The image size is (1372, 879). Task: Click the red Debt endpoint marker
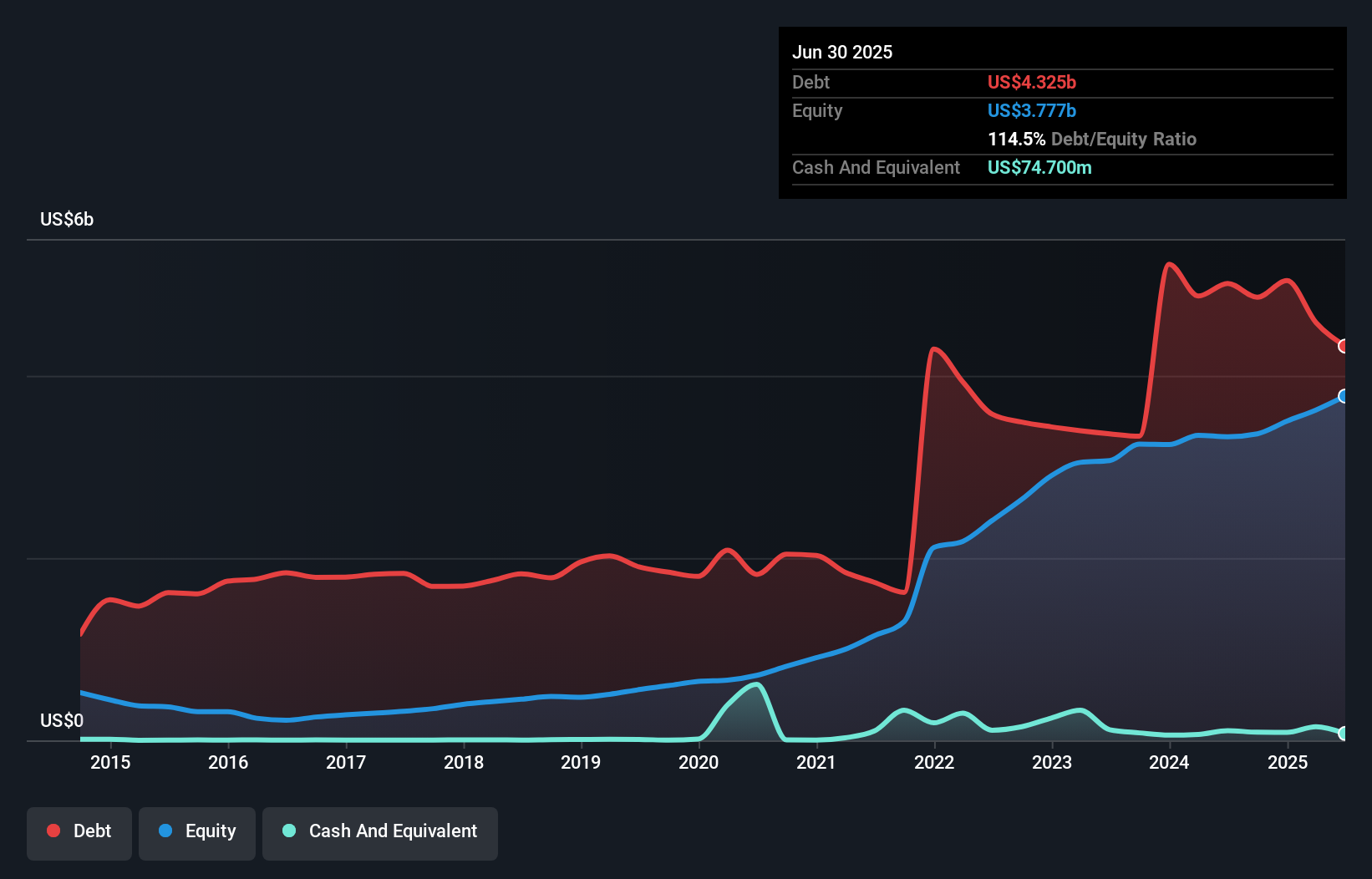click(1344, 346)
